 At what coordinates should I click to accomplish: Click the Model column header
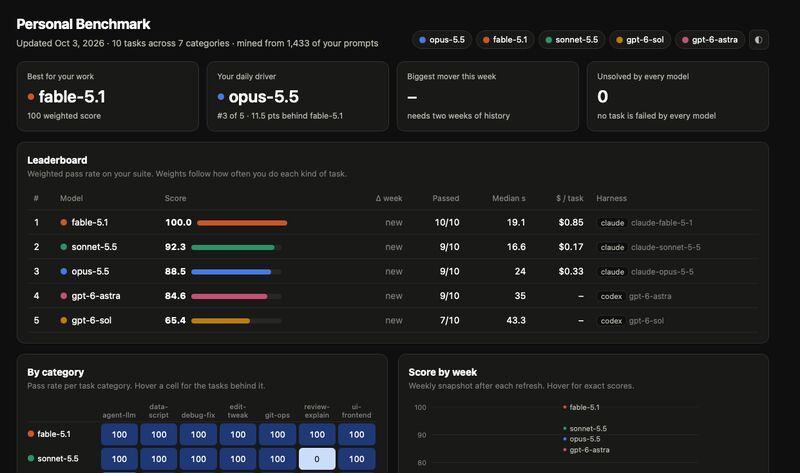[71, 198]
